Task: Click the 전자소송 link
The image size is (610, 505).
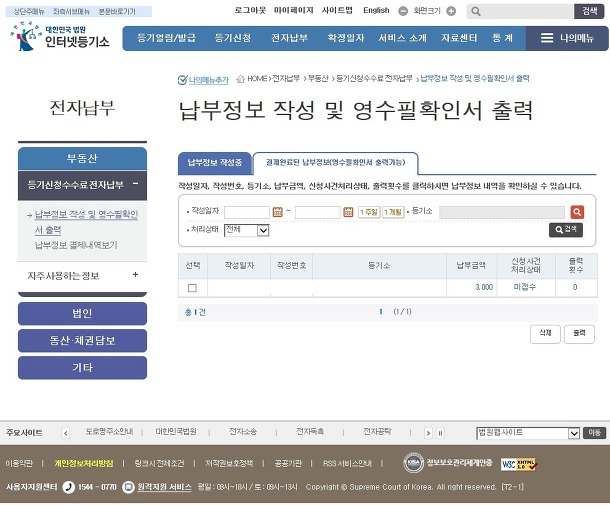Action: (x=243, y=432)
